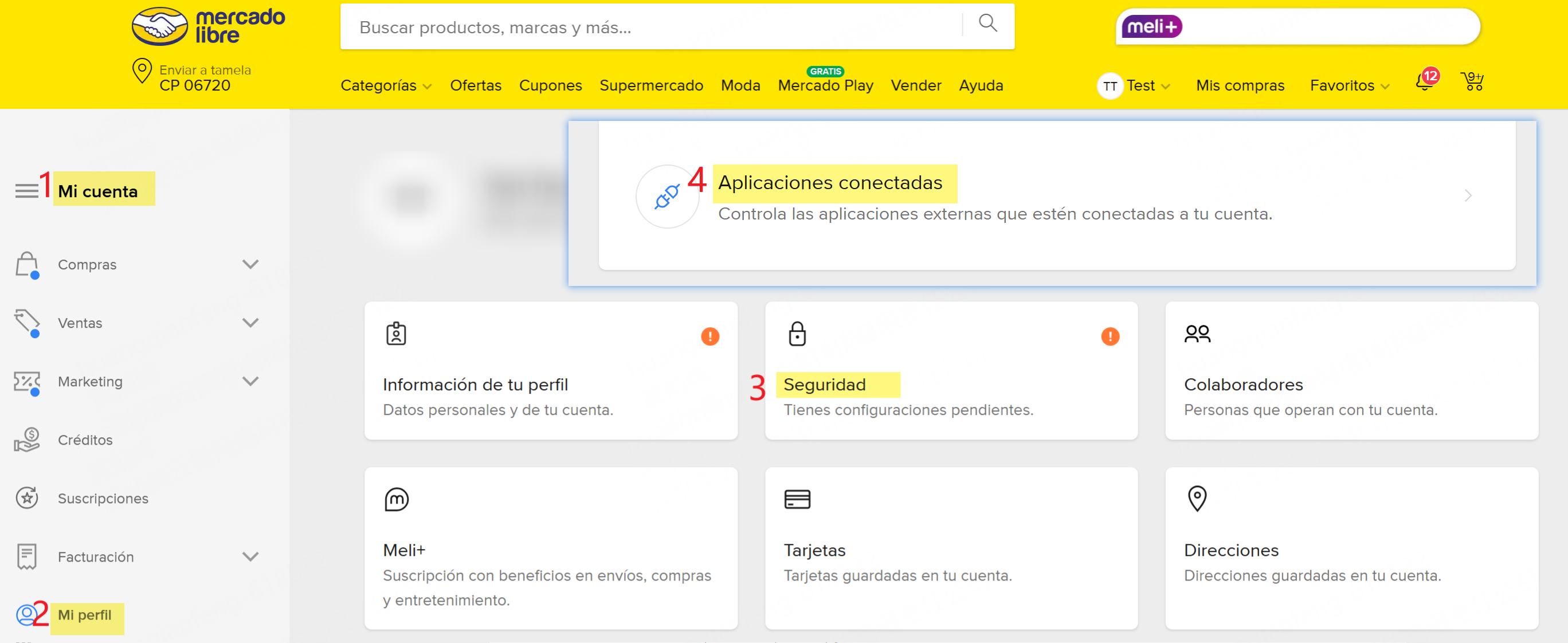Expand the Facturación sidebar section

point(250,556)
